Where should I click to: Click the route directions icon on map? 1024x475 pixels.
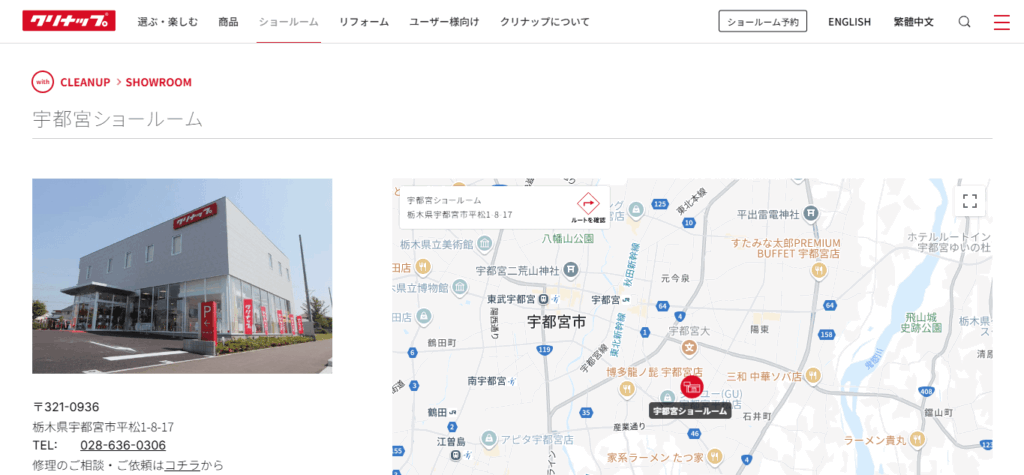[588, 206]
